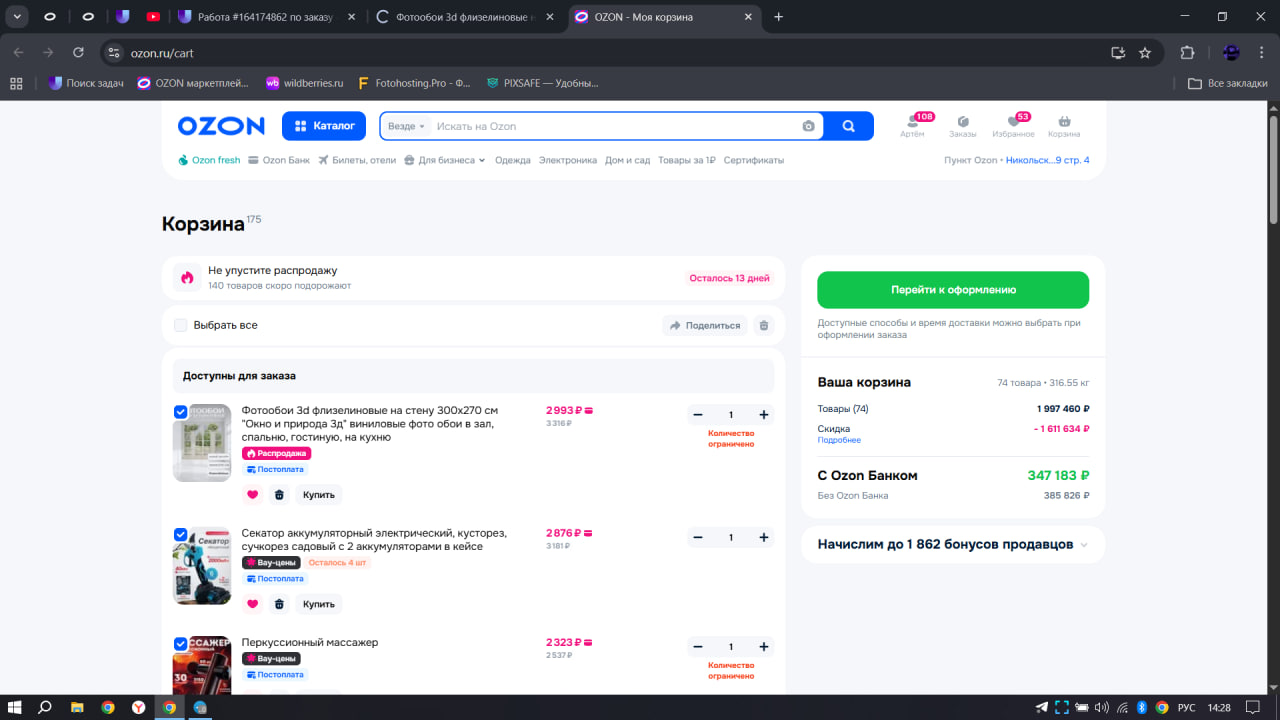1280x720 pixels.
Task: Open Ozon fresh link
Action: pyautogui.click(x=209, y=160)
